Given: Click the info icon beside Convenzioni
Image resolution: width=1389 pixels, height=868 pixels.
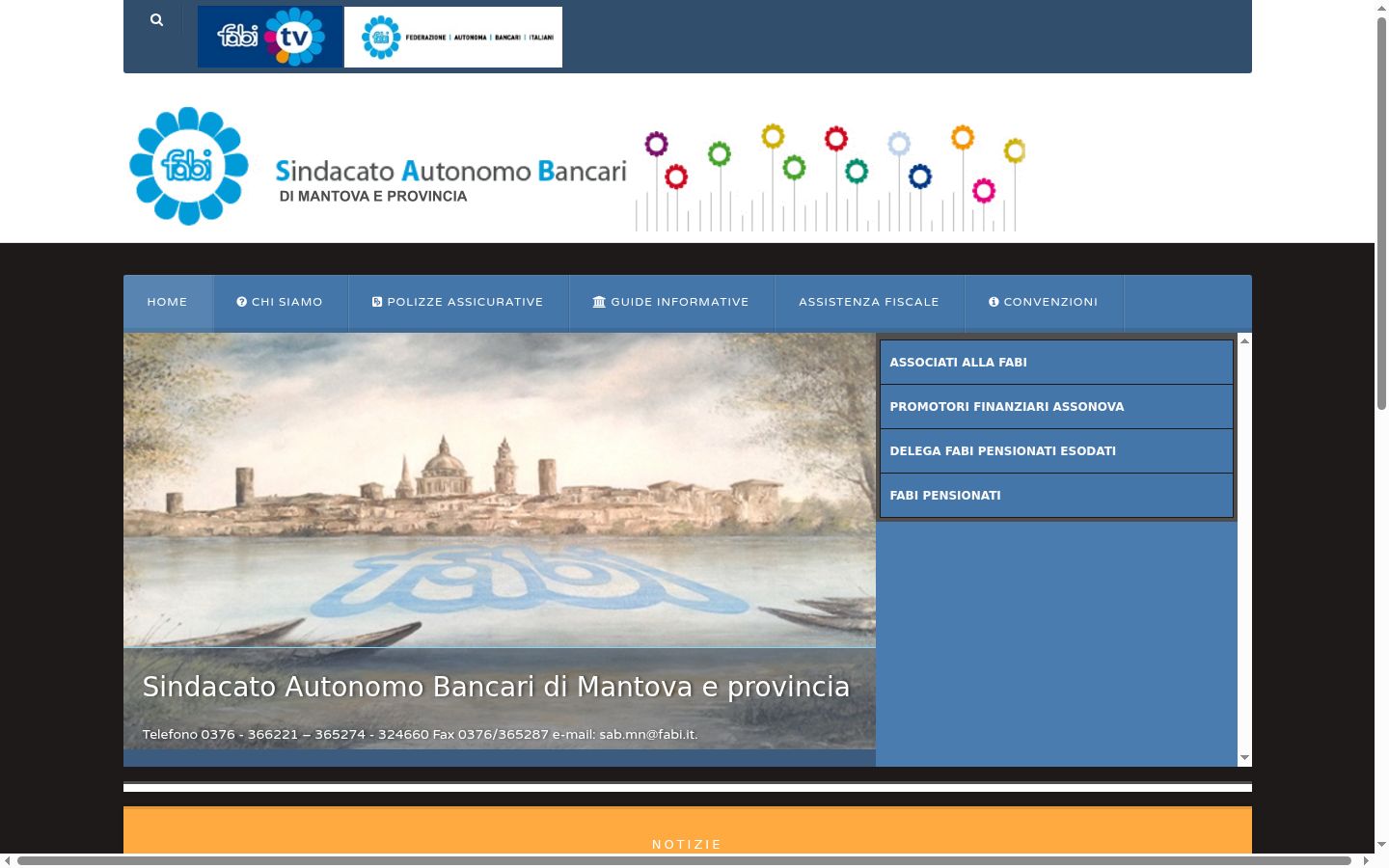Looking at the screenshot, I should [x=994, y=302].
